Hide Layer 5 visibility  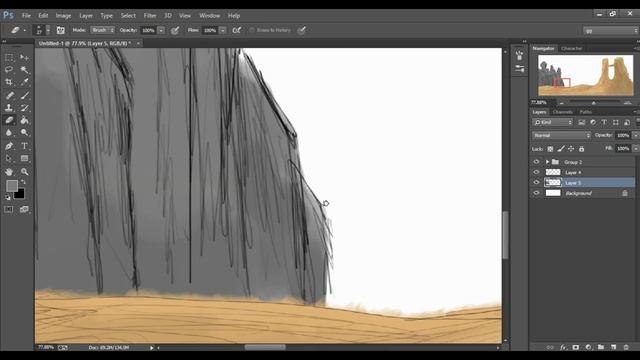536,182
